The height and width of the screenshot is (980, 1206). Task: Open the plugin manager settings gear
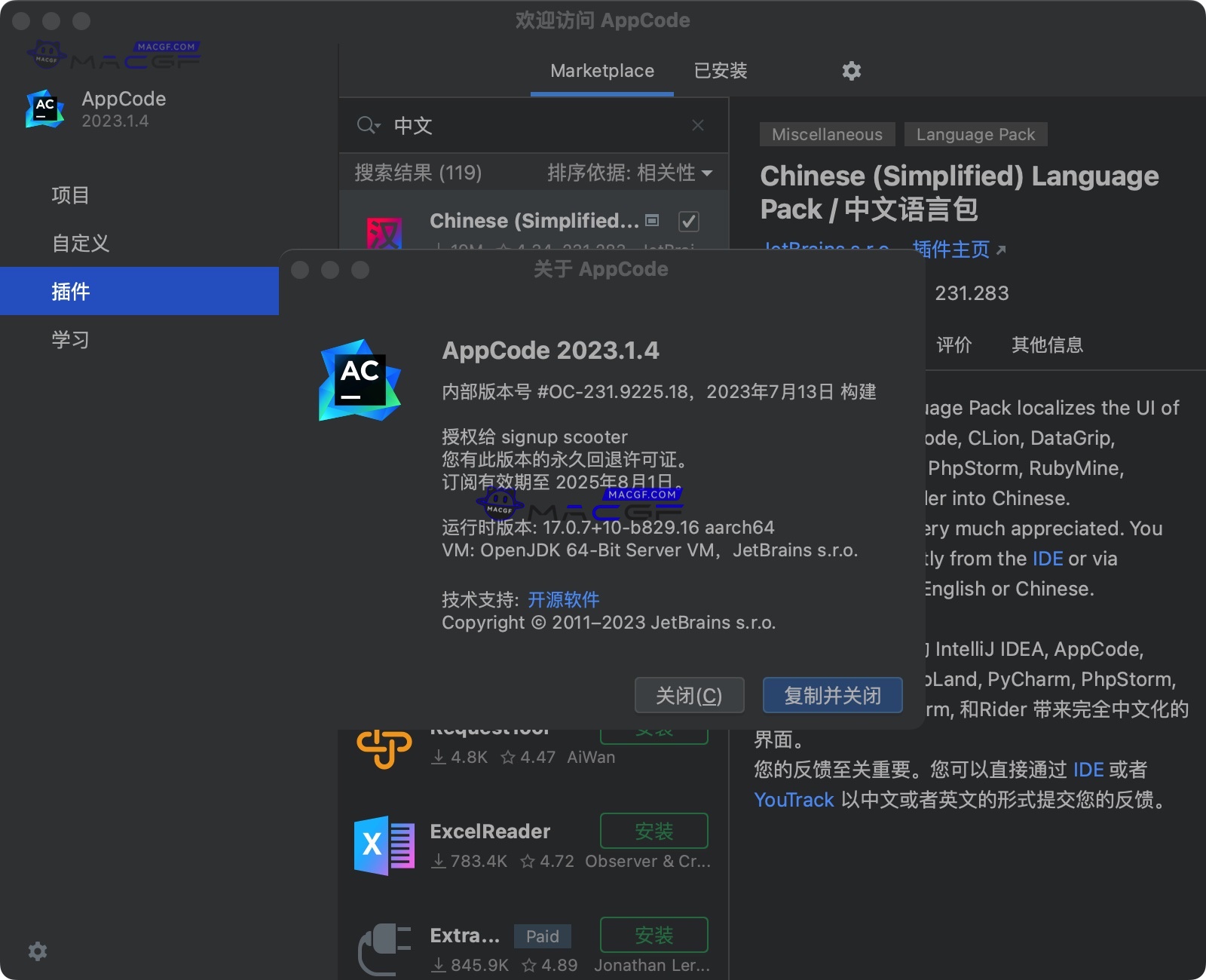[851, 70]
